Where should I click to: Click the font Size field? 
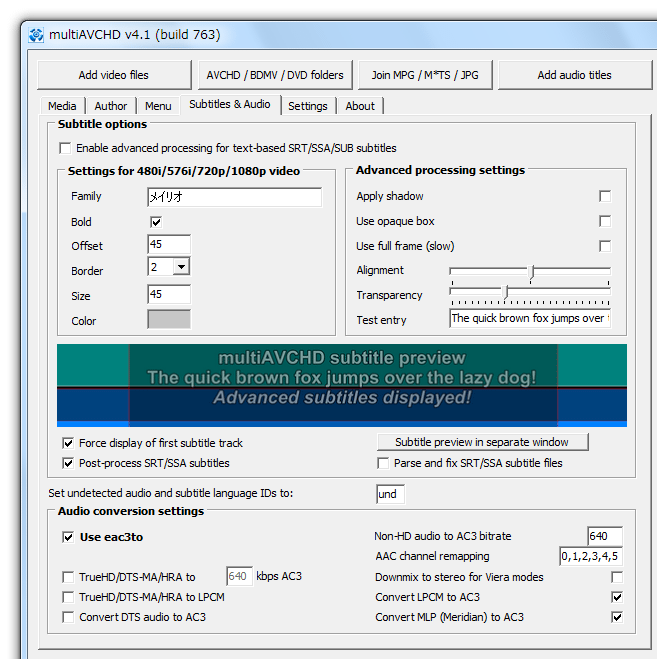169,294
